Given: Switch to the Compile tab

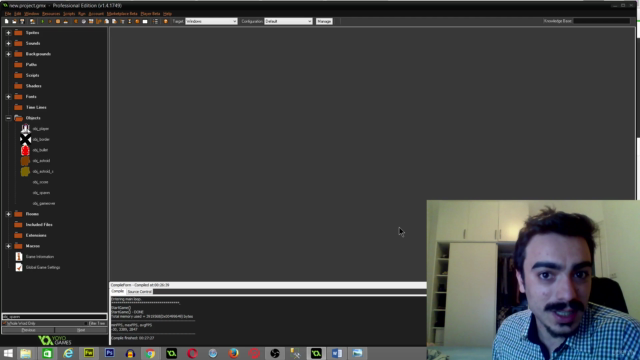Looking at the screenshot, I should 118,291.
